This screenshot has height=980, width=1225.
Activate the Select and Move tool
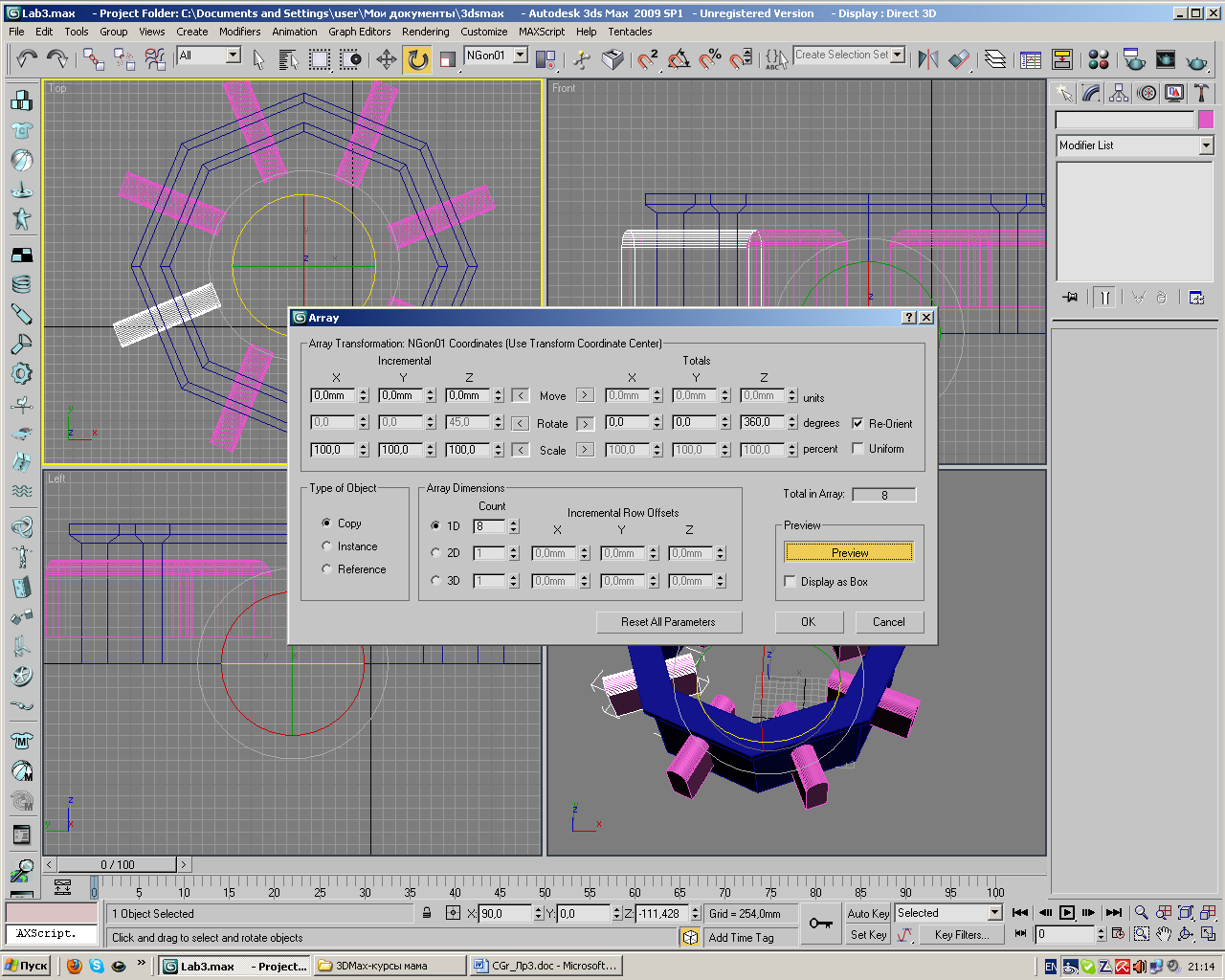coord(387,59)
